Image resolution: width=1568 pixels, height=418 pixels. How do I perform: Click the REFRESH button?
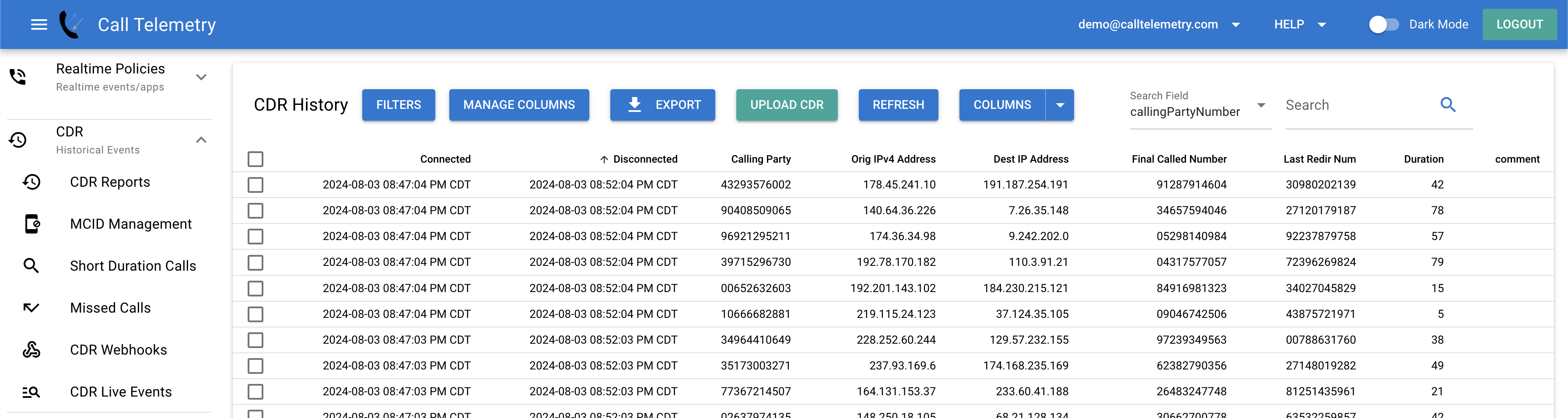899,104
